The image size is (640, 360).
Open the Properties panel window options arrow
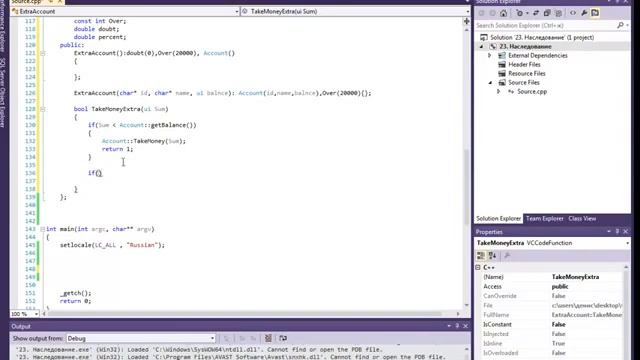pos(609,231)
